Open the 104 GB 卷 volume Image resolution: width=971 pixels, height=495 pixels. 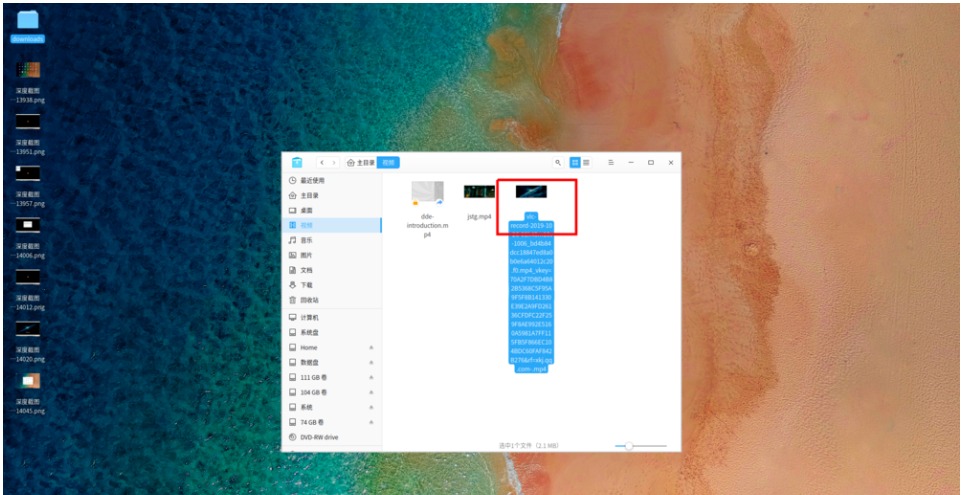[332, 392]
